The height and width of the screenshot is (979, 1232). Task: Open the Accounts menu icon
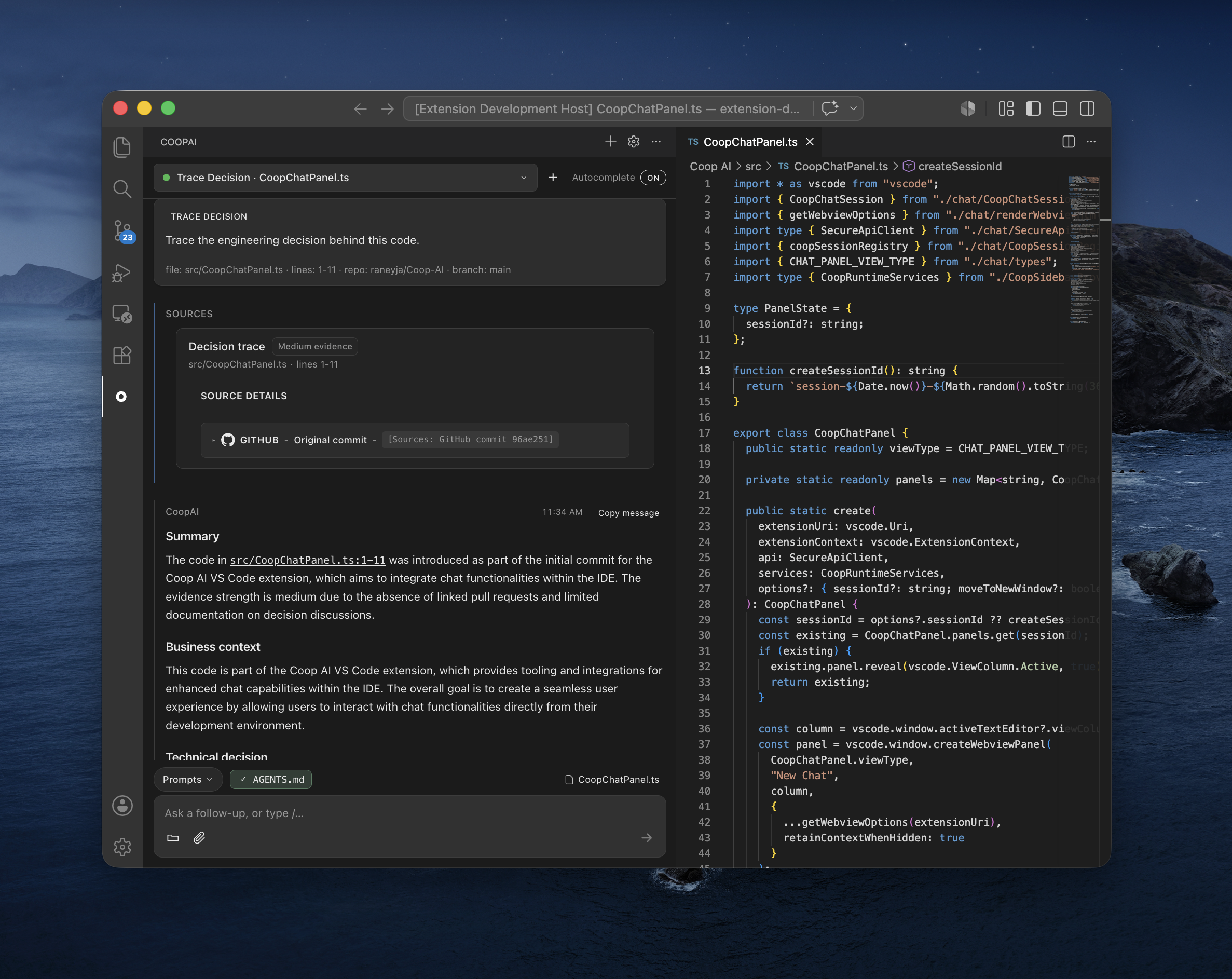122,806
